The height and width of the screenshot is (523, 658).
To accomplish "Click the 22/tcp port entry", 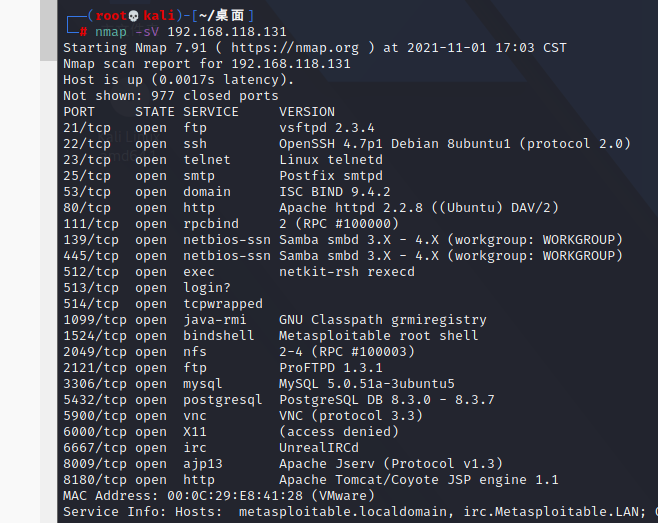I will point(87,144).
